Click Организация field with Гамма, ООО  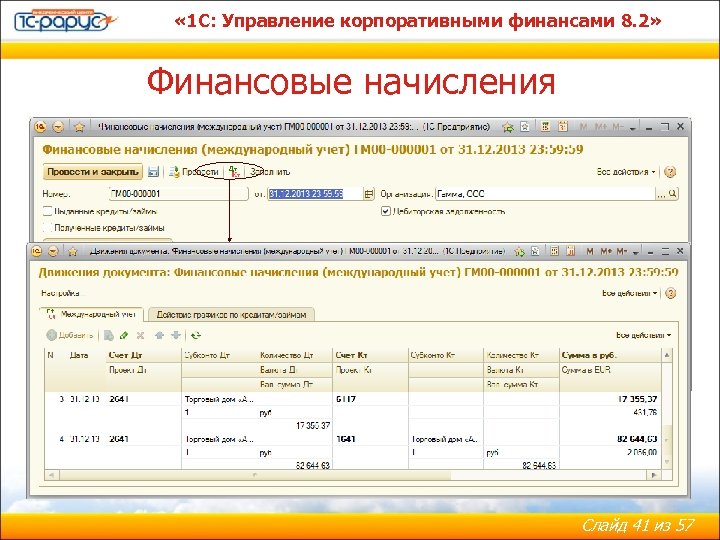pyautogui.click(x=546, y=194)
